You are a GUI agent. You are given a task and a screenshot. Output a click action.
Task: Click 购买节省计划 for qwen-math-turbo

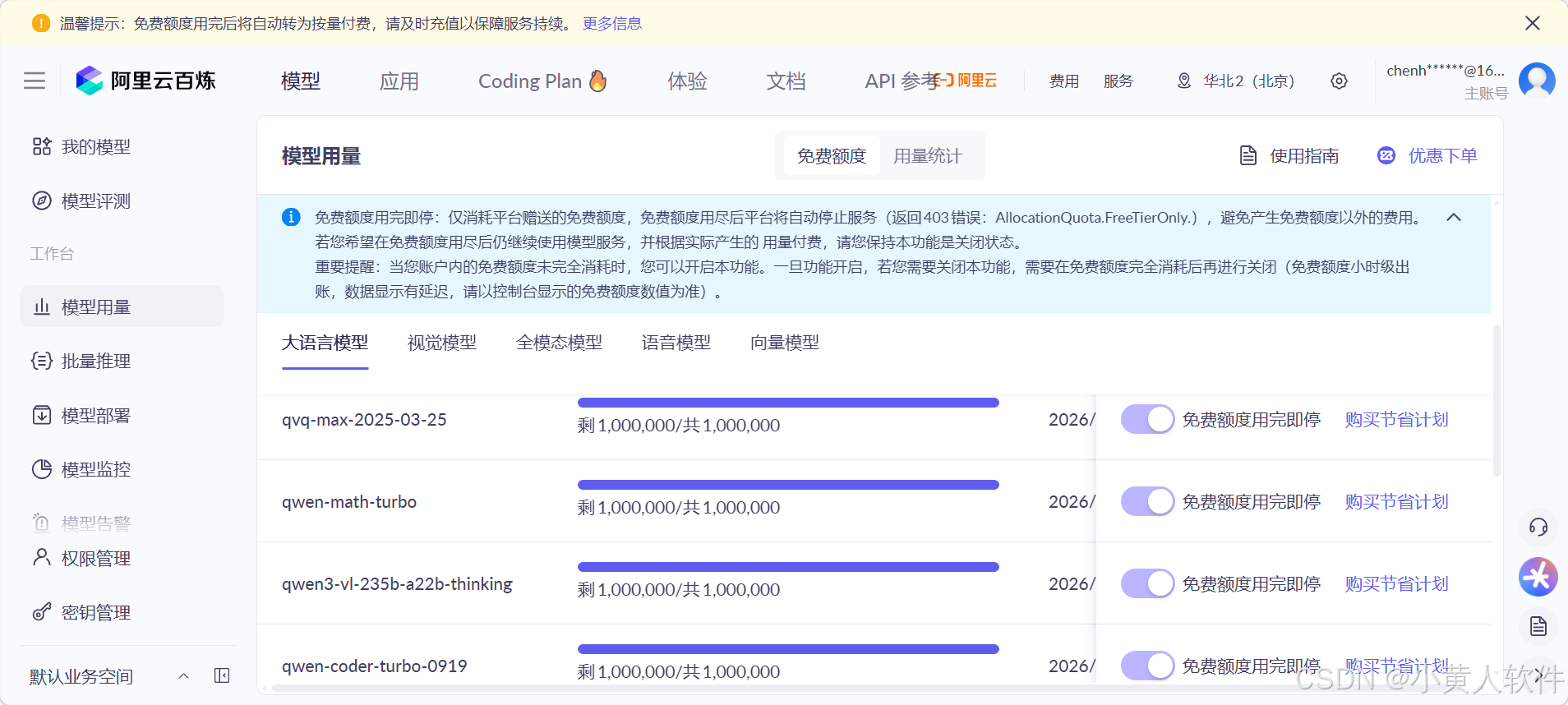coord(1396,501)
